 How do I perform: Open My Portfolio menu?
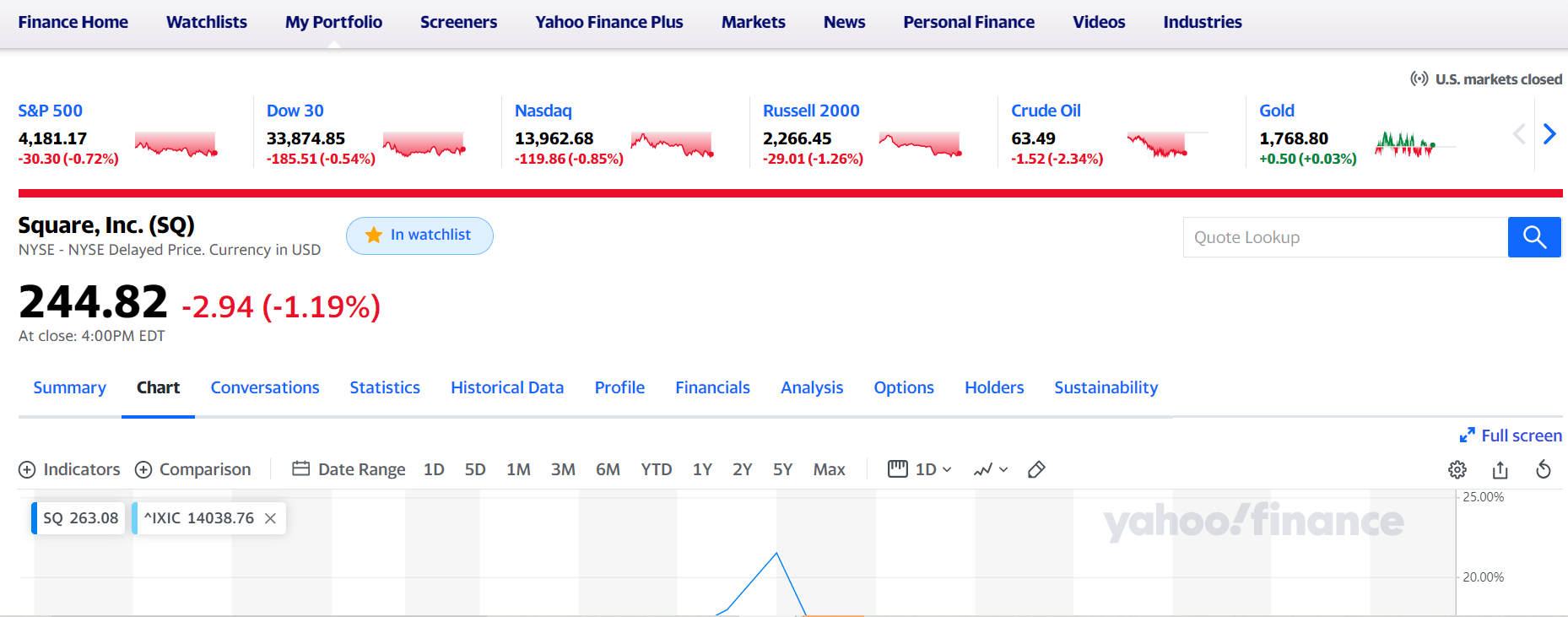coord(333,22)
